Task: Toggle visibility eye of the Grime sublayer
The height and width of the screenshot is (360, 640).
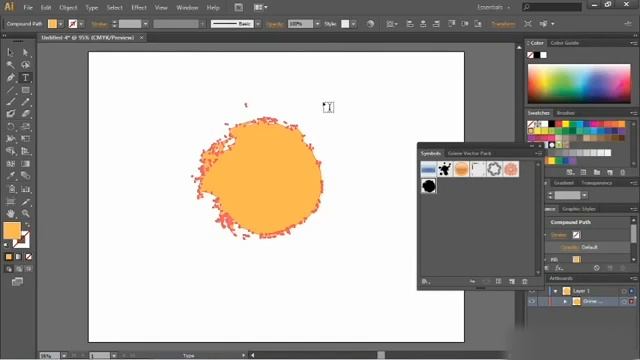Action: [532, 302]
